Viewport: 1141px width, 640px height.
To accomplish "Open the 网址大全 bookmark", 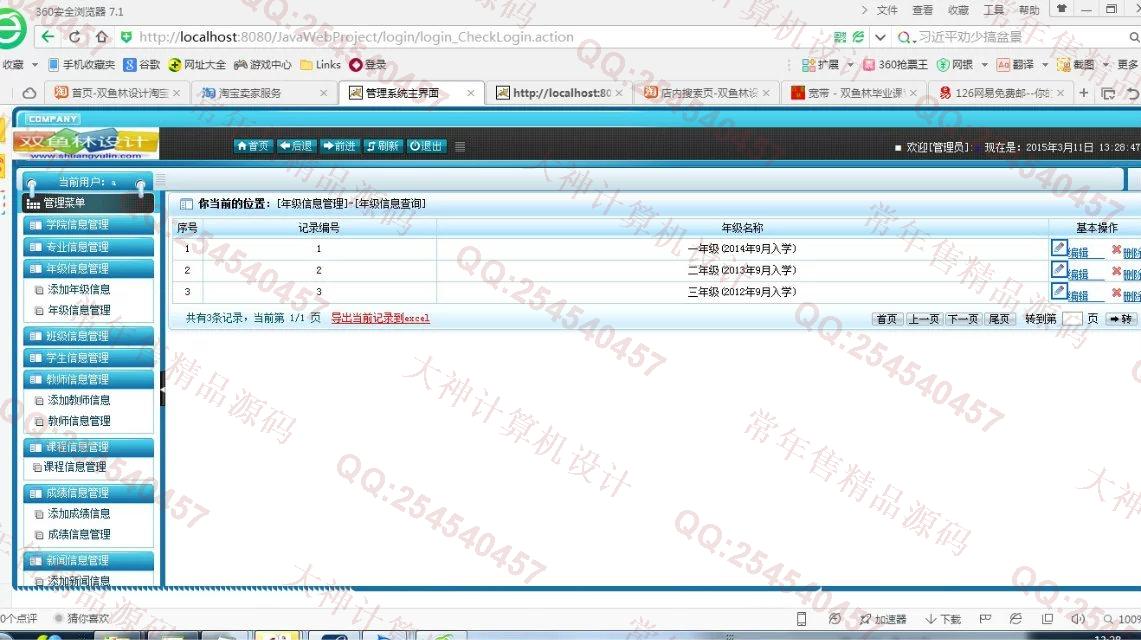I will point(196,65).
